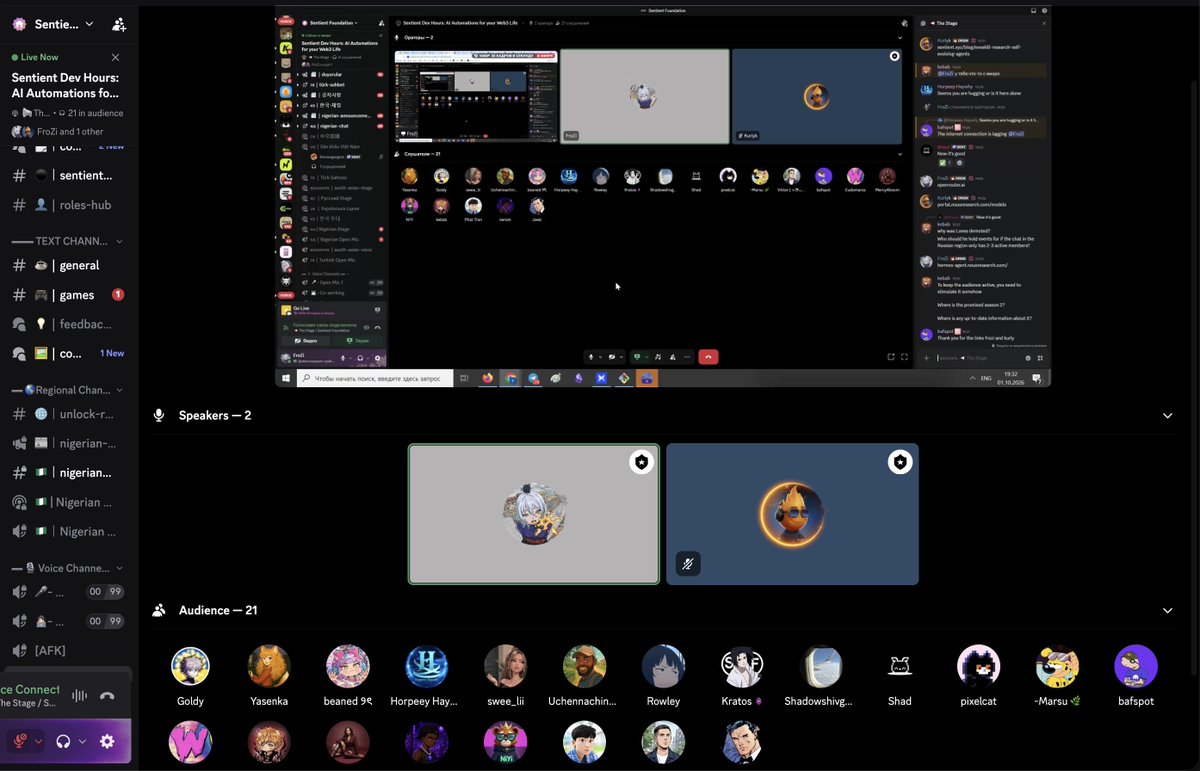Disconnect from voice with hang-up icon

pos(107,696)
